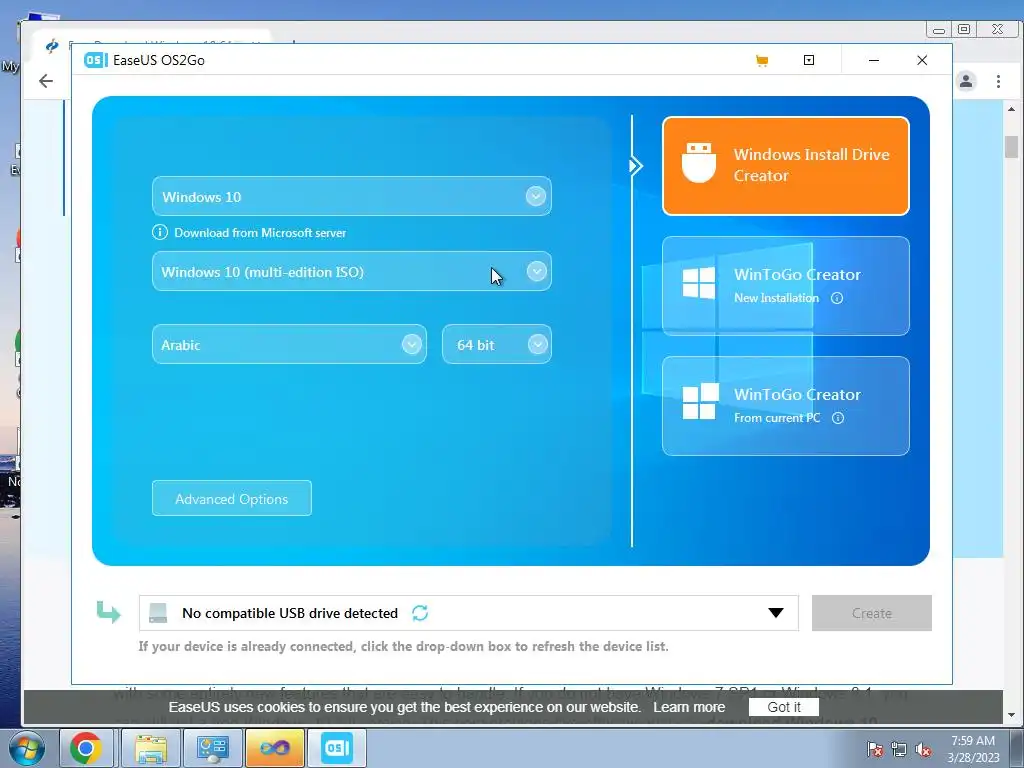The image size is (1024, 768).
Task: Open the EaseUS OS2Go title bar menu icon
Action: (x=808, y=60)
